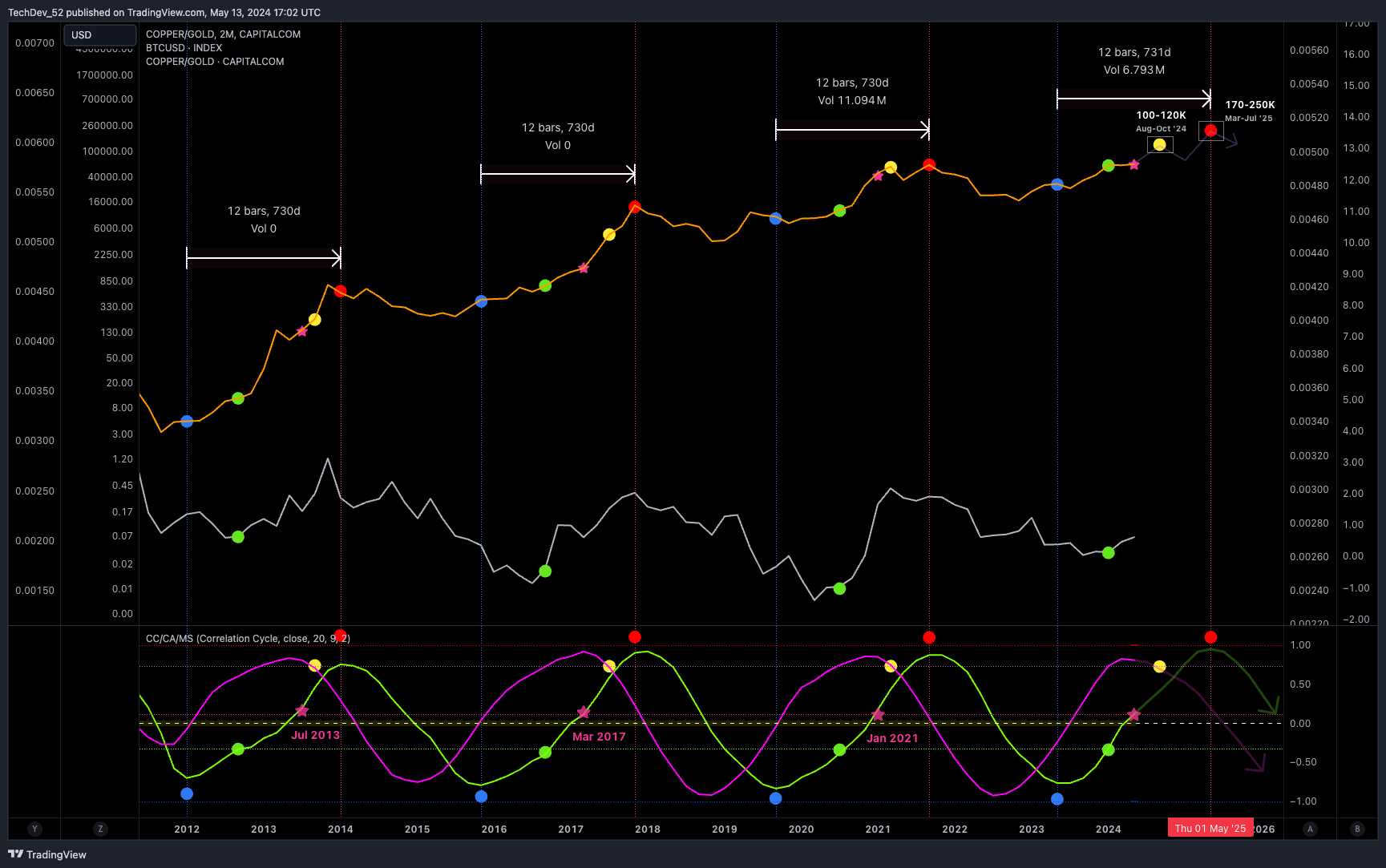This screenshot has height=868, width=1386.
Task: Click the 170-250K Mar-Jul '25 target label
Action: click(1248, 110)
